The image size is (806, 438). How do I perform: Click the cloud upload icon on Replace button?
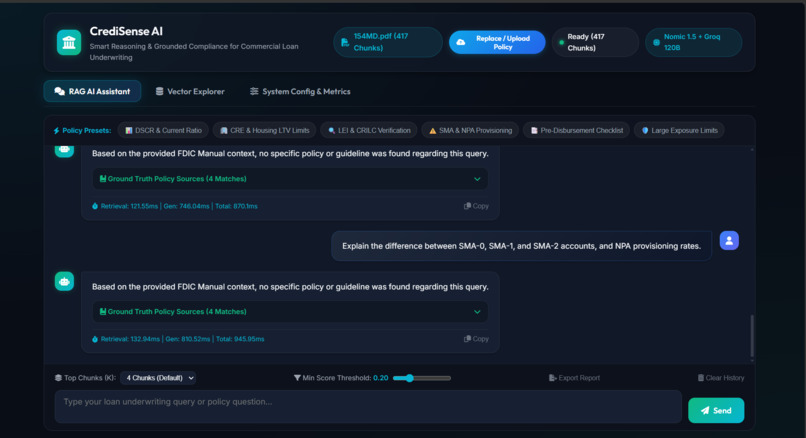point(461,42)
